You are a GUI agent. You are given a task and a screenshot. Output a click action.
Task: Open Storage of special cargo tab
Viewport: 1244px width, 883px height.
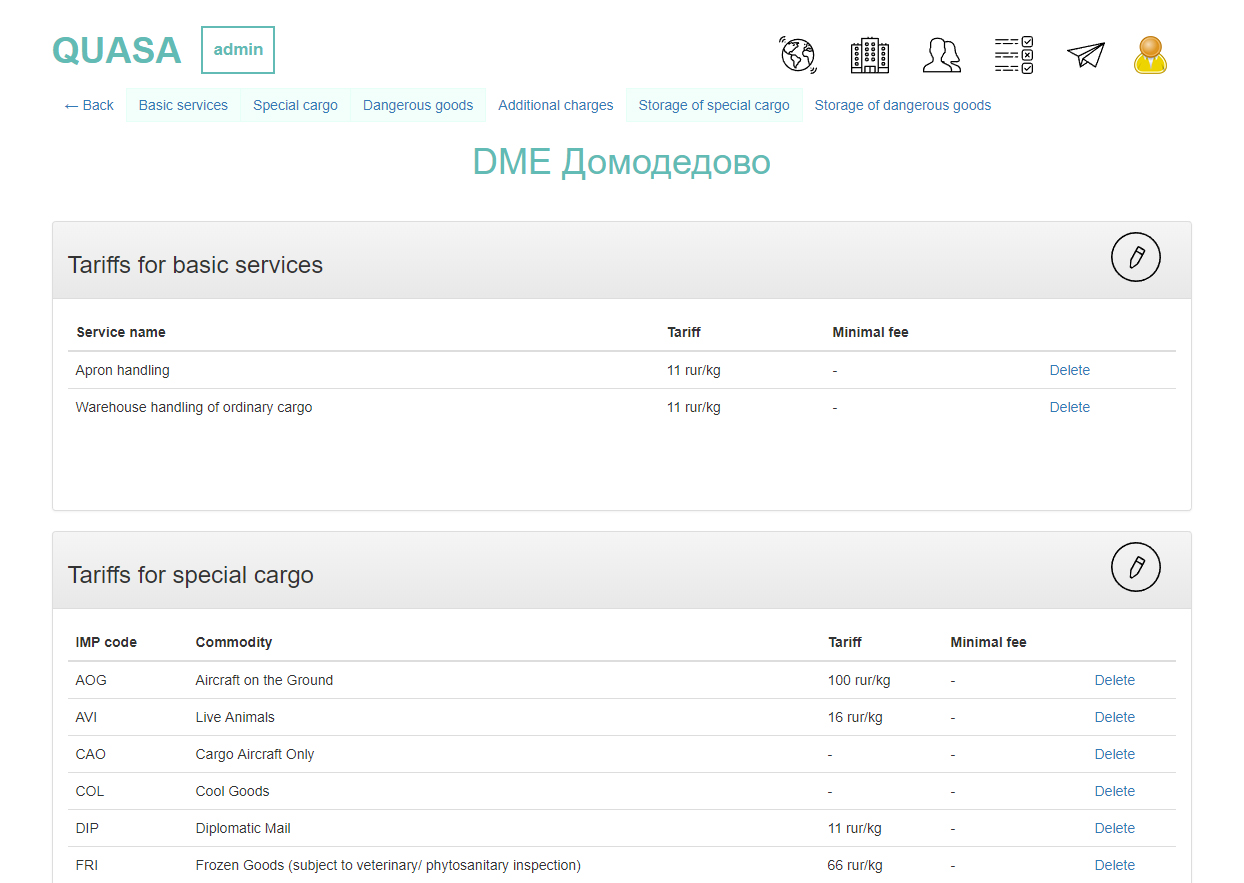tap(714, 105)
